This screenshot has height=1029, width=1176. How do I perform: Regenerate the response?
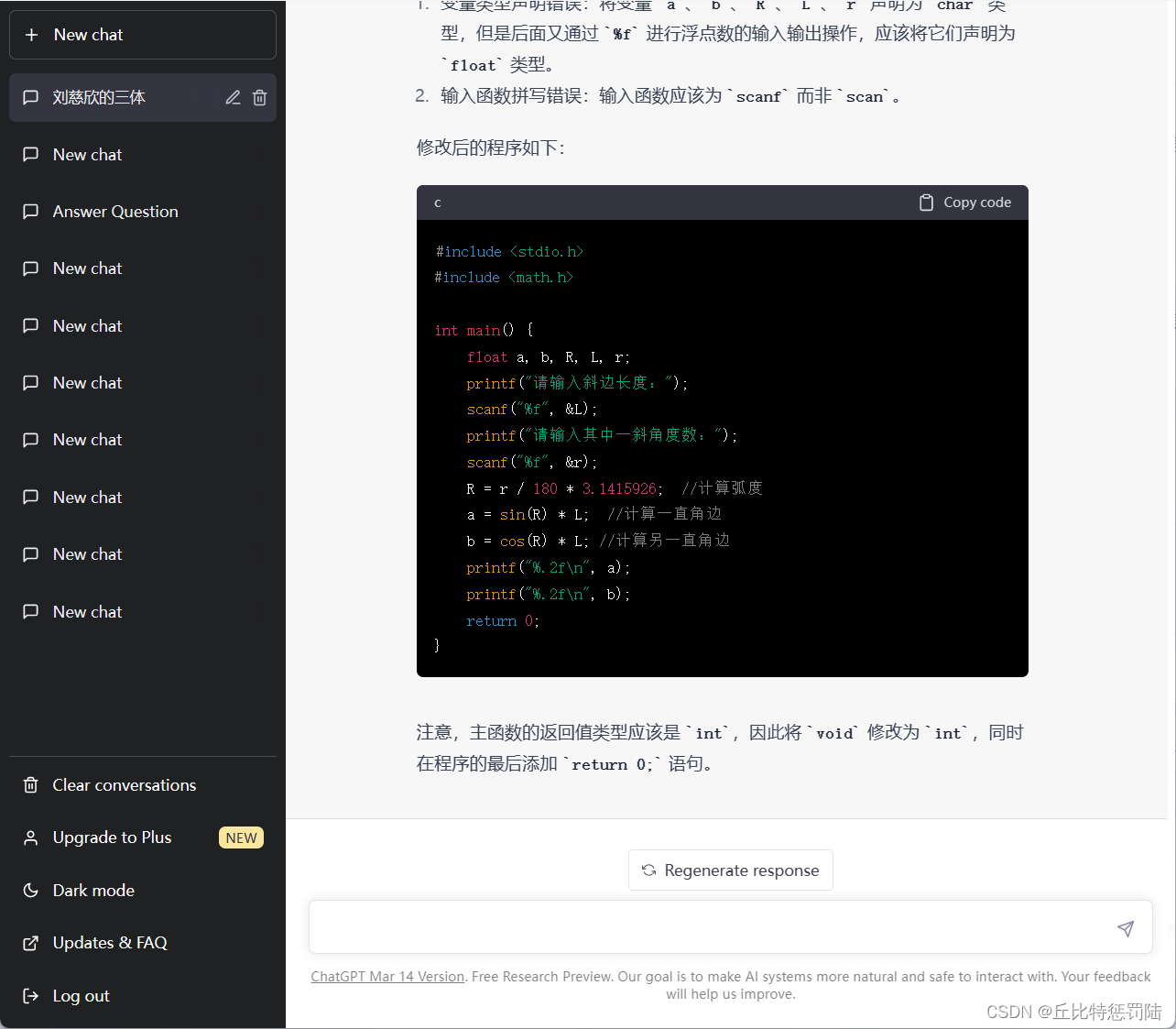coord(731,870)
